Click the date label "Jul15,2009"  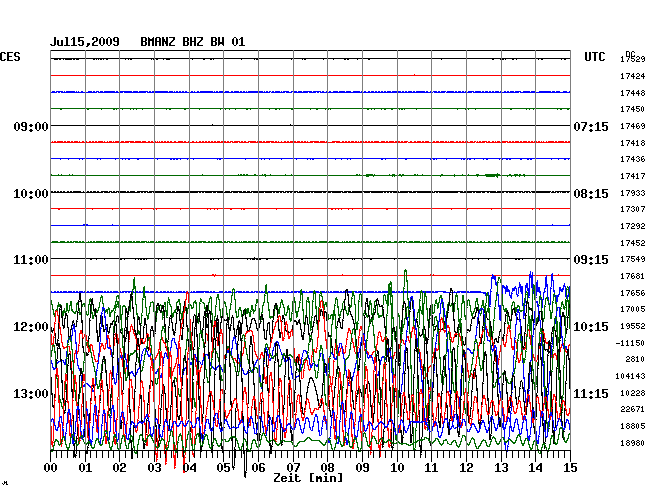tap(85, 42)
